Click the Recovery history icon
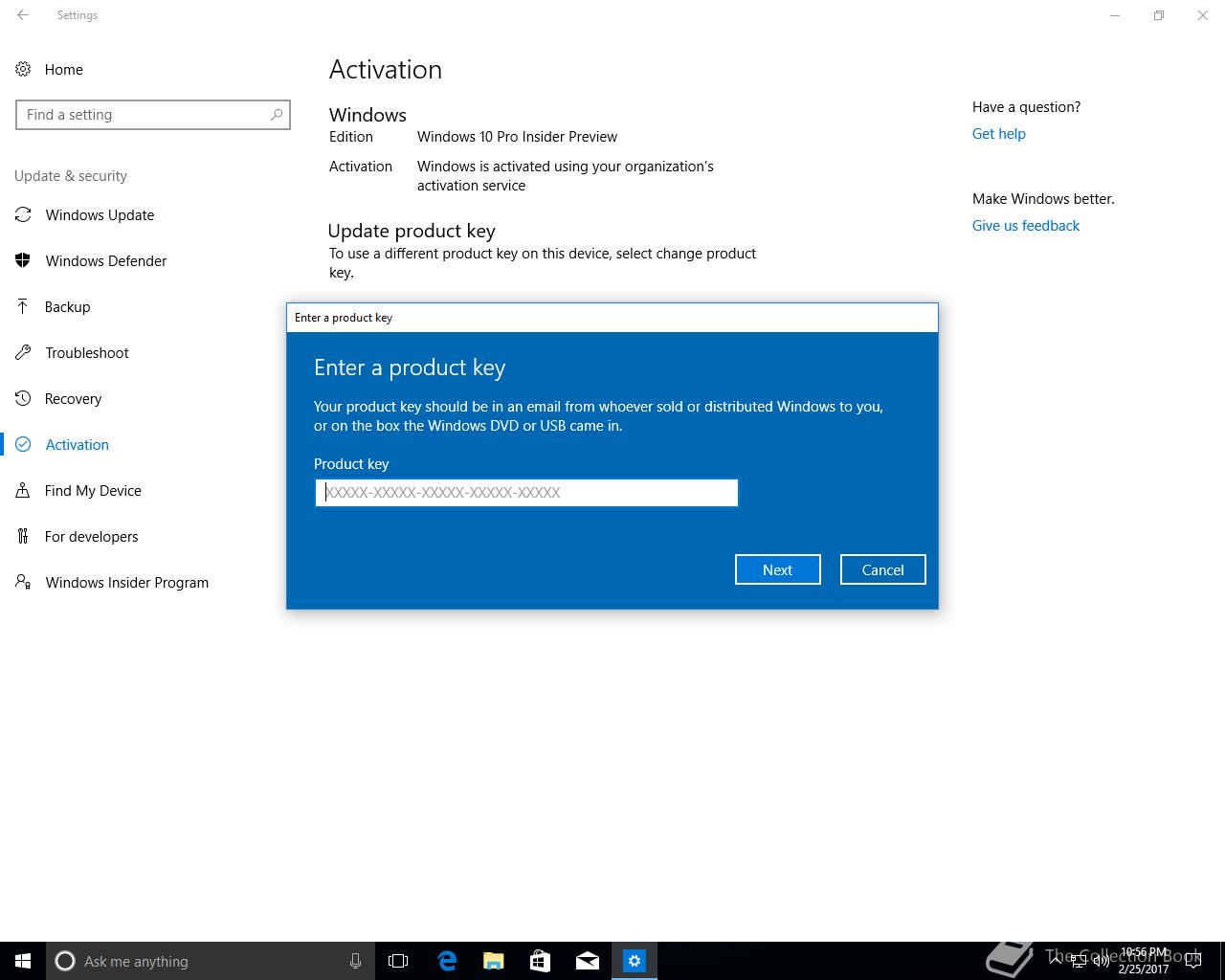1225x980 pixels. coord(23,398)
